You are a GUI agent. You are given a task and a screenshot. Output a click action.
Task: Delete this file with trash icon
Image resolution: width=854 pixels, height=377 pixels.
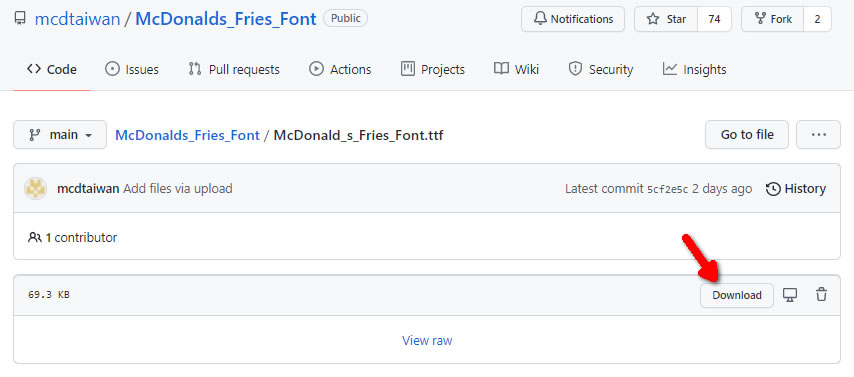(821, 295)
